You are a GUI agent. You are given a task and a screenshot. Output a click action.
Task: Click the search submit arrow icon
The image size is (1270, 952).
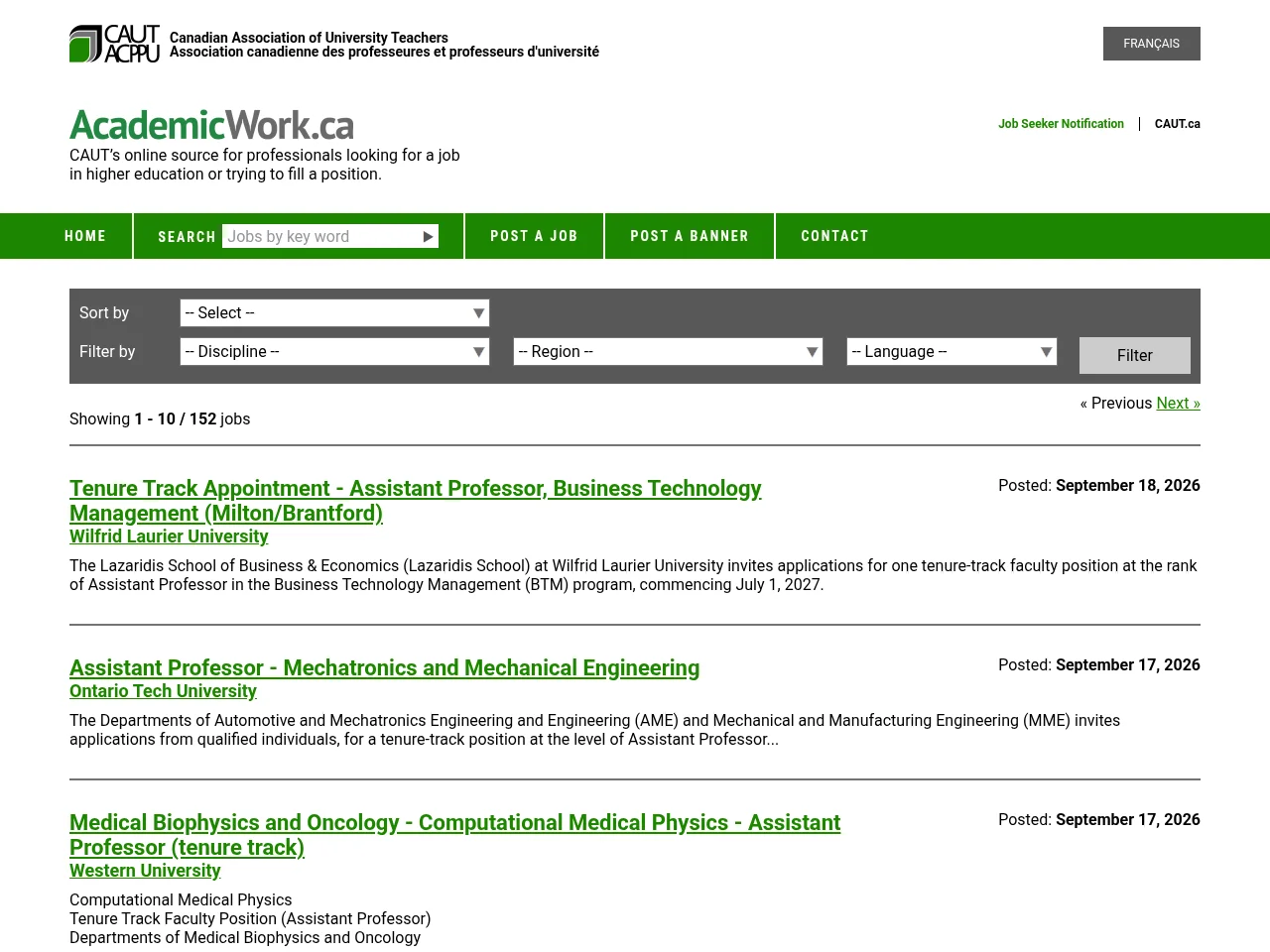coord(429,236)
